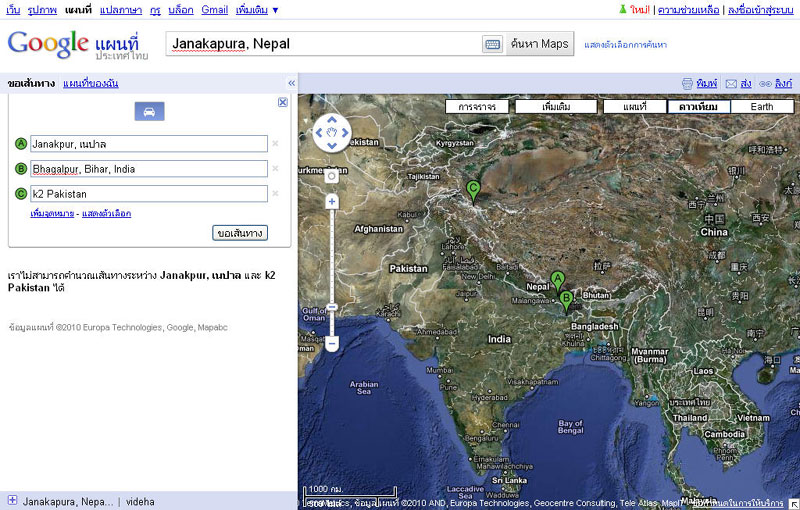The image size is (800, 510).
Task: Switch to ดาวเทียม satellite view
Action: 698,107
